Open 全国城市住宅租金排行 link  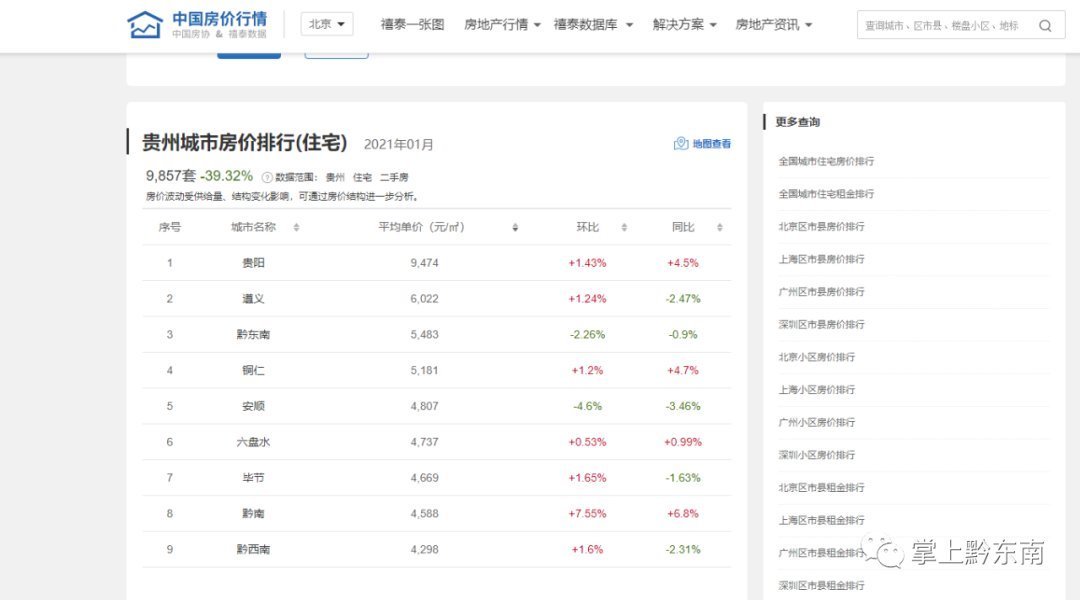tap(826, 194)
